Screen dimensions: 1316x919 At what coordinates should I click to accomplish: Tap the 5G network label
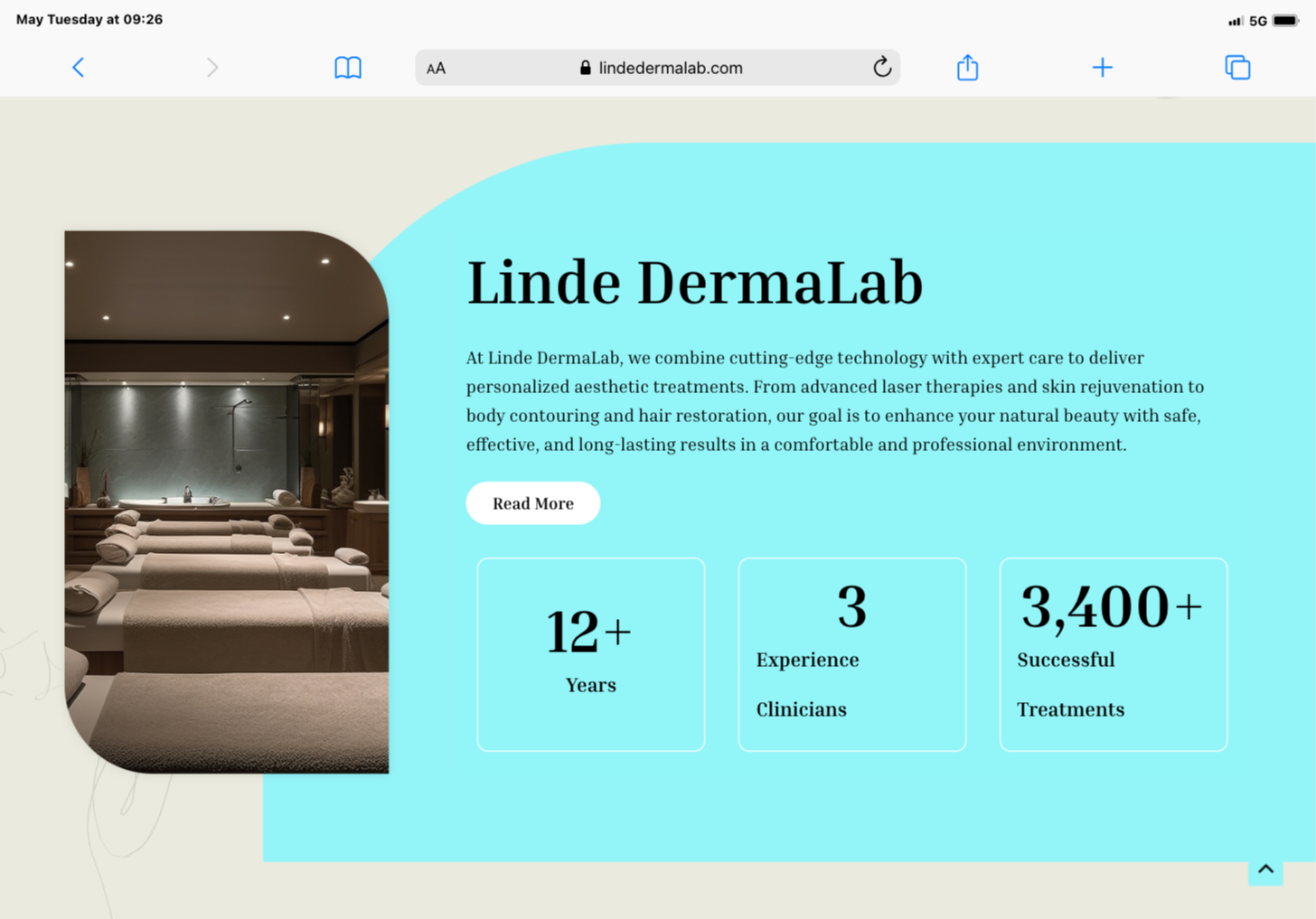point(1257,21)
